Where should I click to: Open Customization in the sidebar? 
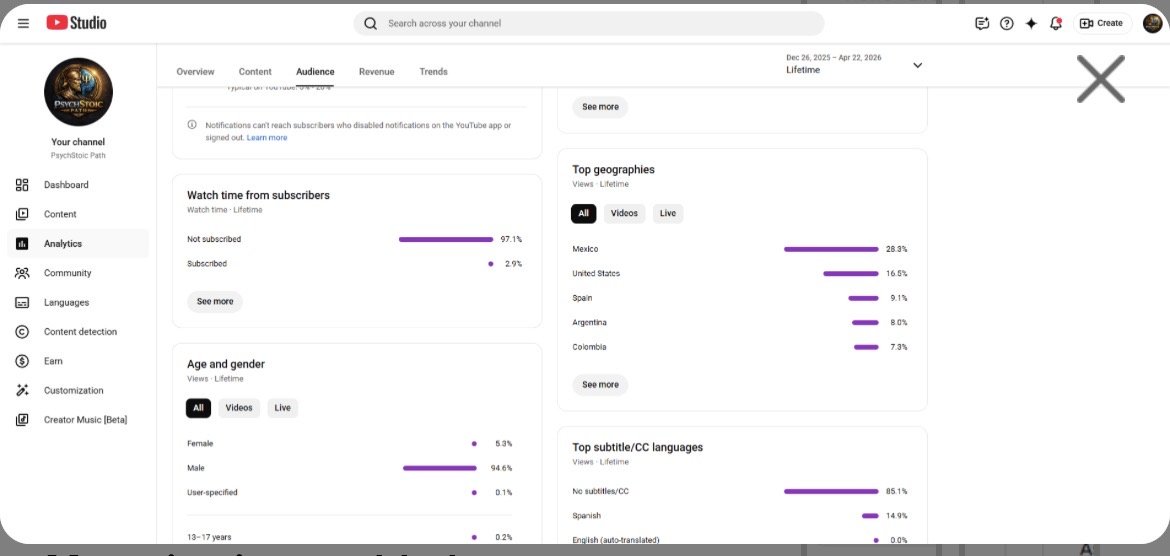pos(78,390)
